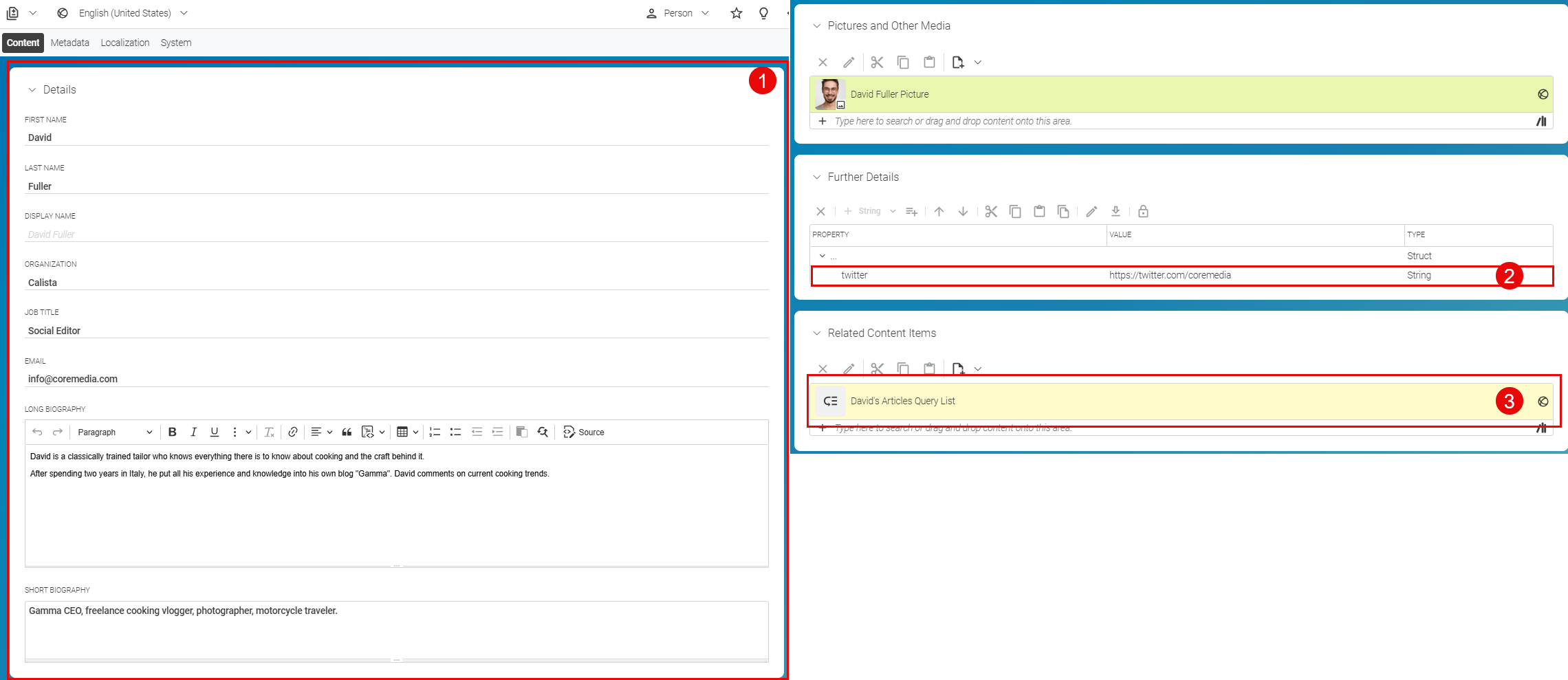
Task: Bookmark content with the star icon
Action: [737, 13]
